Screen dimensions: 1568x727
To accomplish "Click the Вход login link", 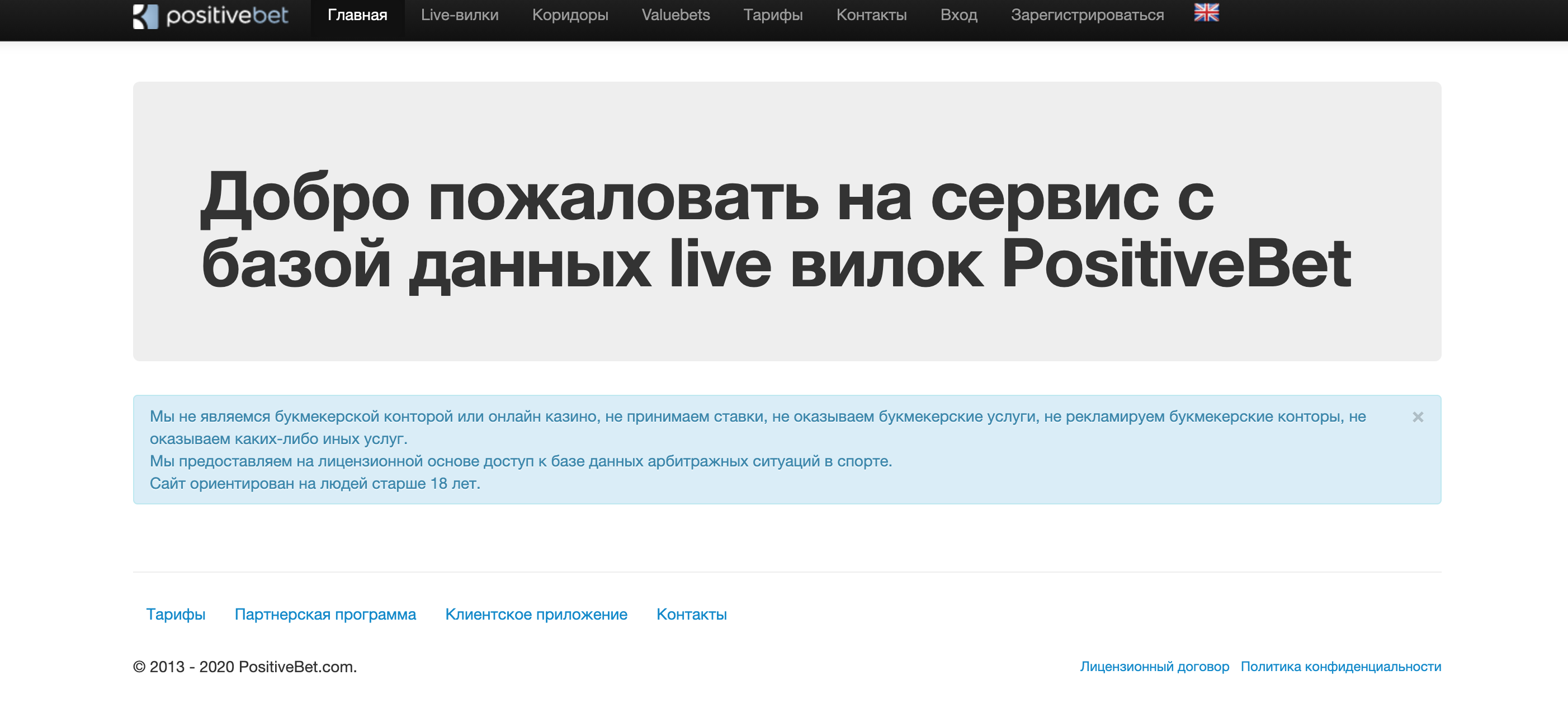I will click(958, 15).
